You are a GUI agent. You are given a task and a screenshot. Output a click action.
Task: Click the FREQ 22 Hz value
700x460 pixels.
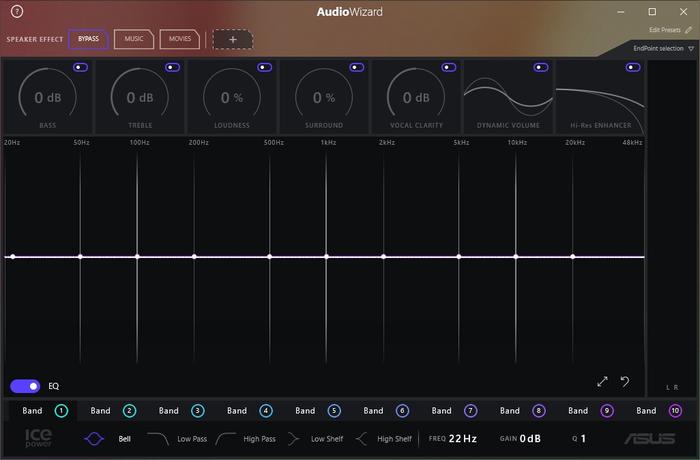point(462,439)
